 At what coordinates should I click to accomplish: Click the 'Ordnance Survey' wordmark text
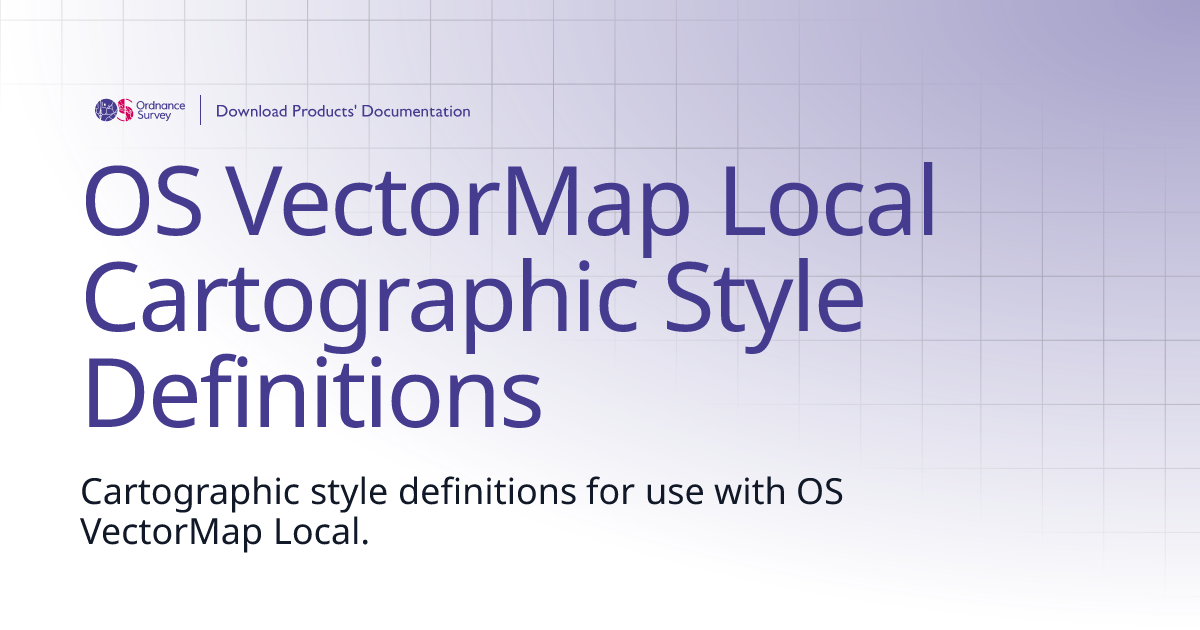pyautogui.click(x=162, y=110)
